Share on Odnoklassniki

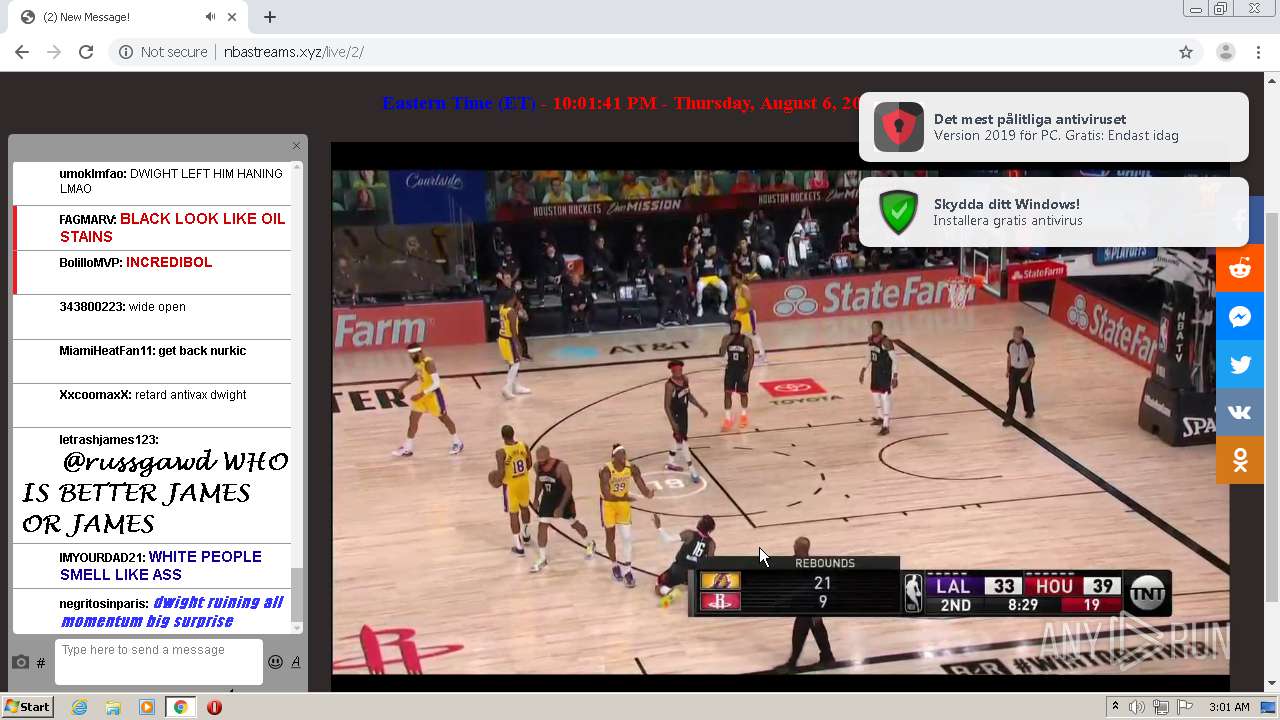1240,460
